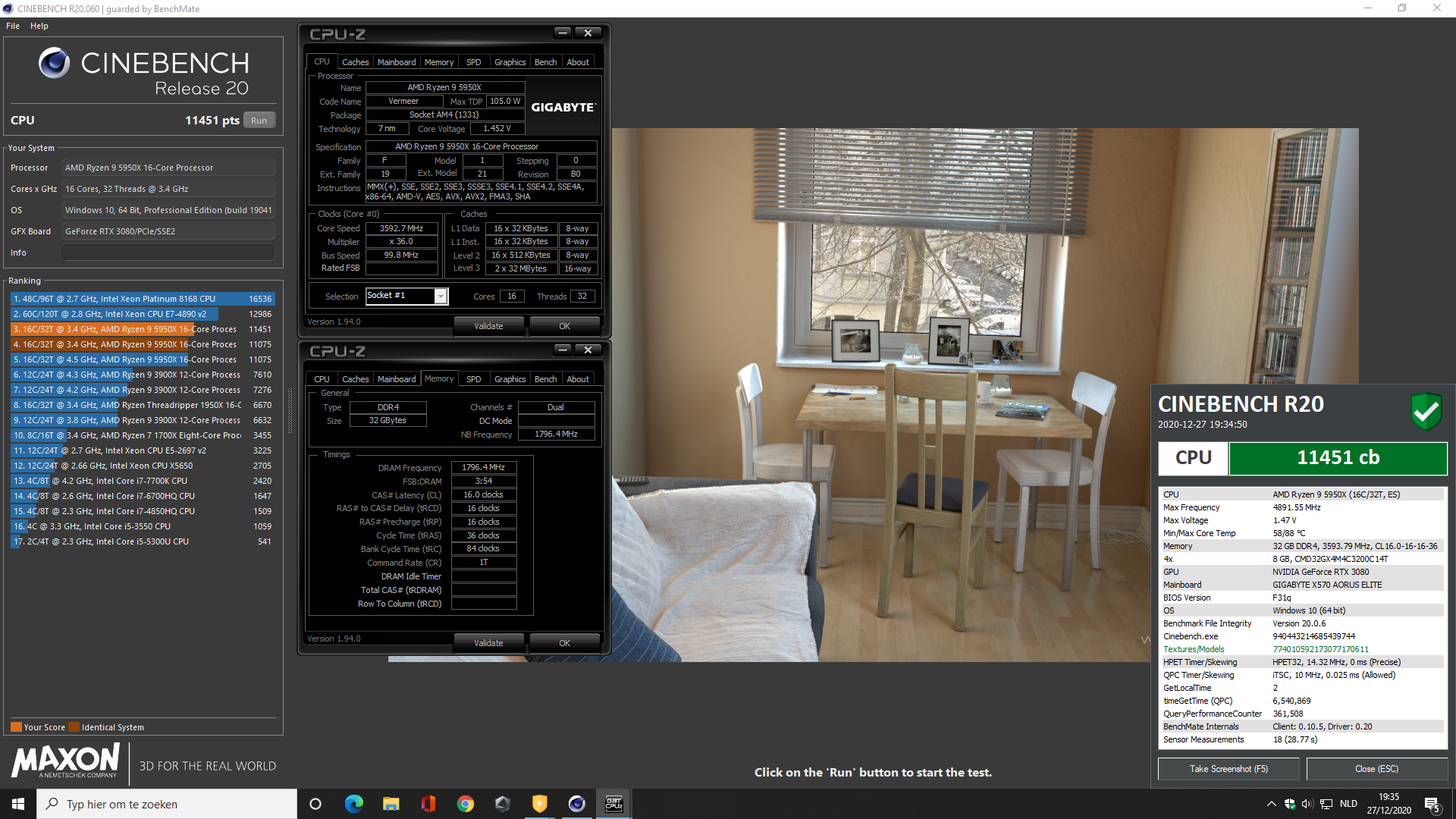Open the File menu in Cinebench
The image size is (1456, 819).
tap(13, 26)
